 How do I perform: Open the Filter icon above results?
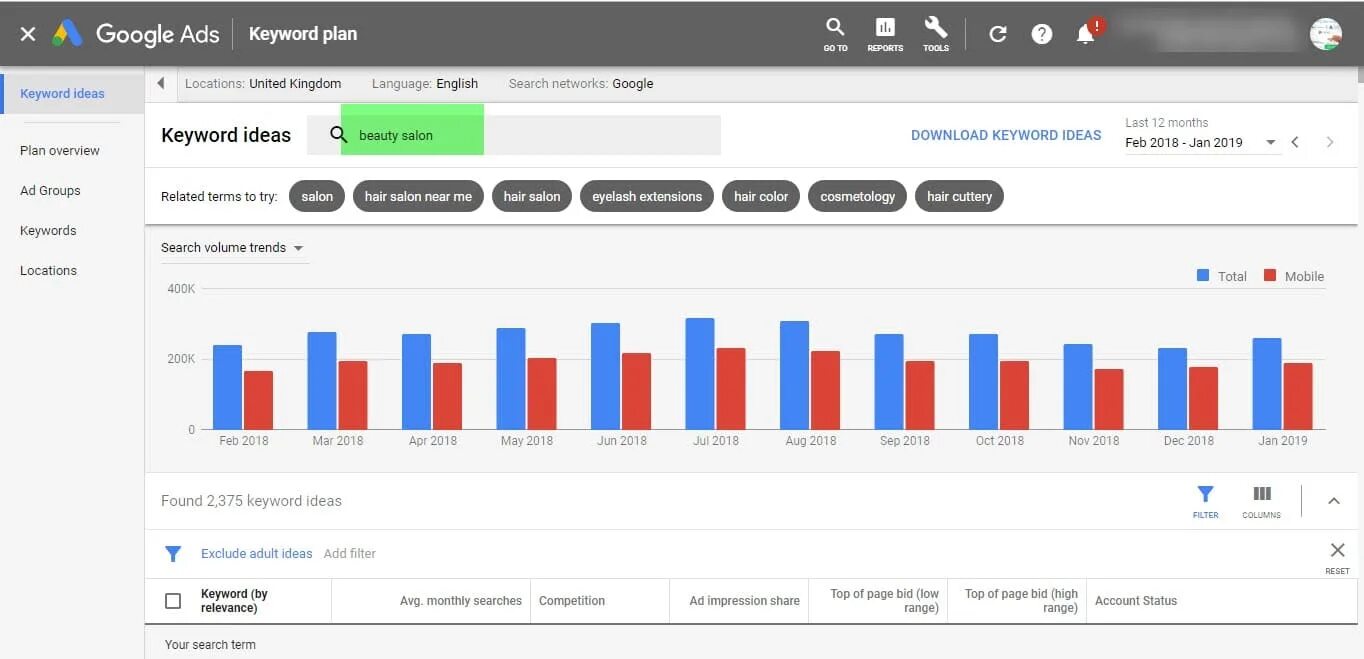coord(1205,495)
